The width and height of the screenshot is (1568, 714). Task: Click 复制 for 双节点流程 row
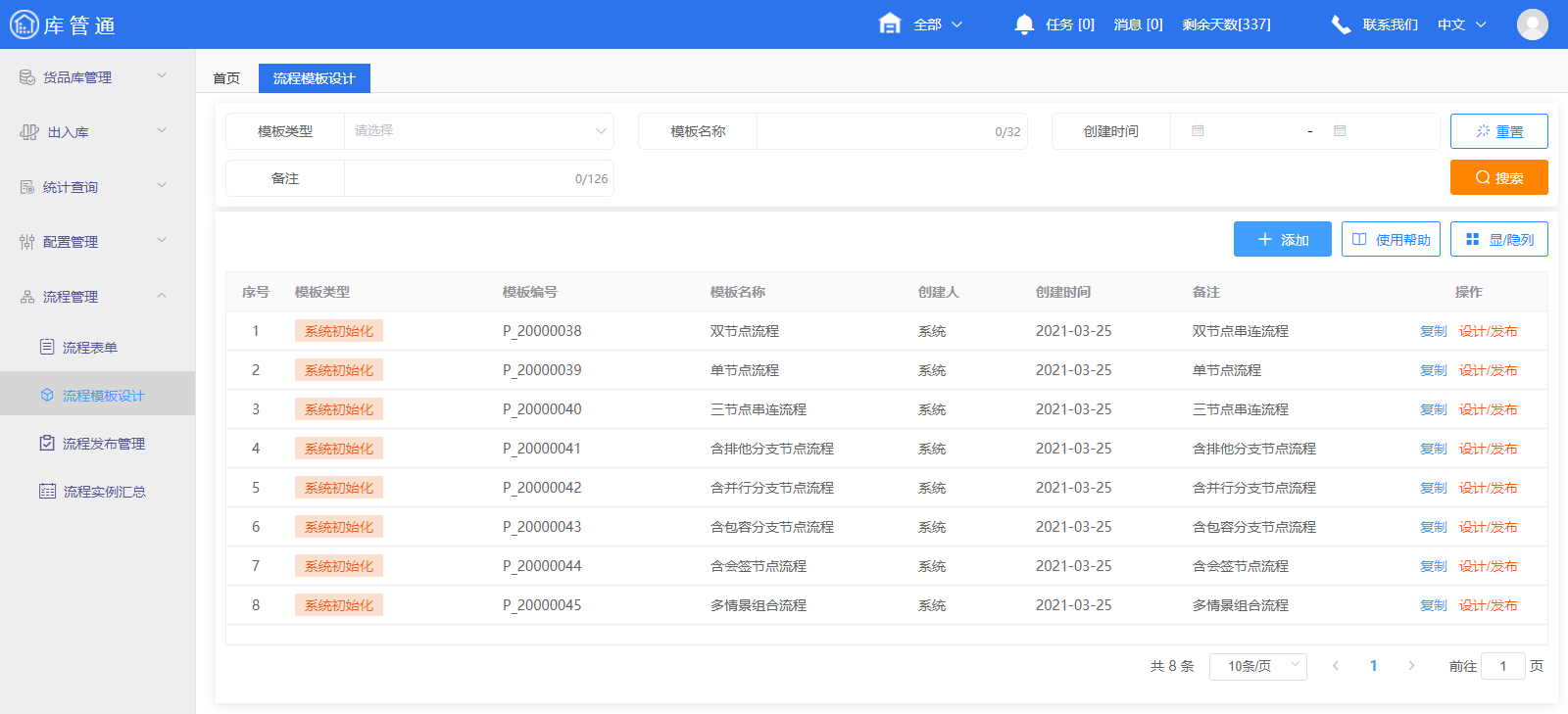point(1434,331)
